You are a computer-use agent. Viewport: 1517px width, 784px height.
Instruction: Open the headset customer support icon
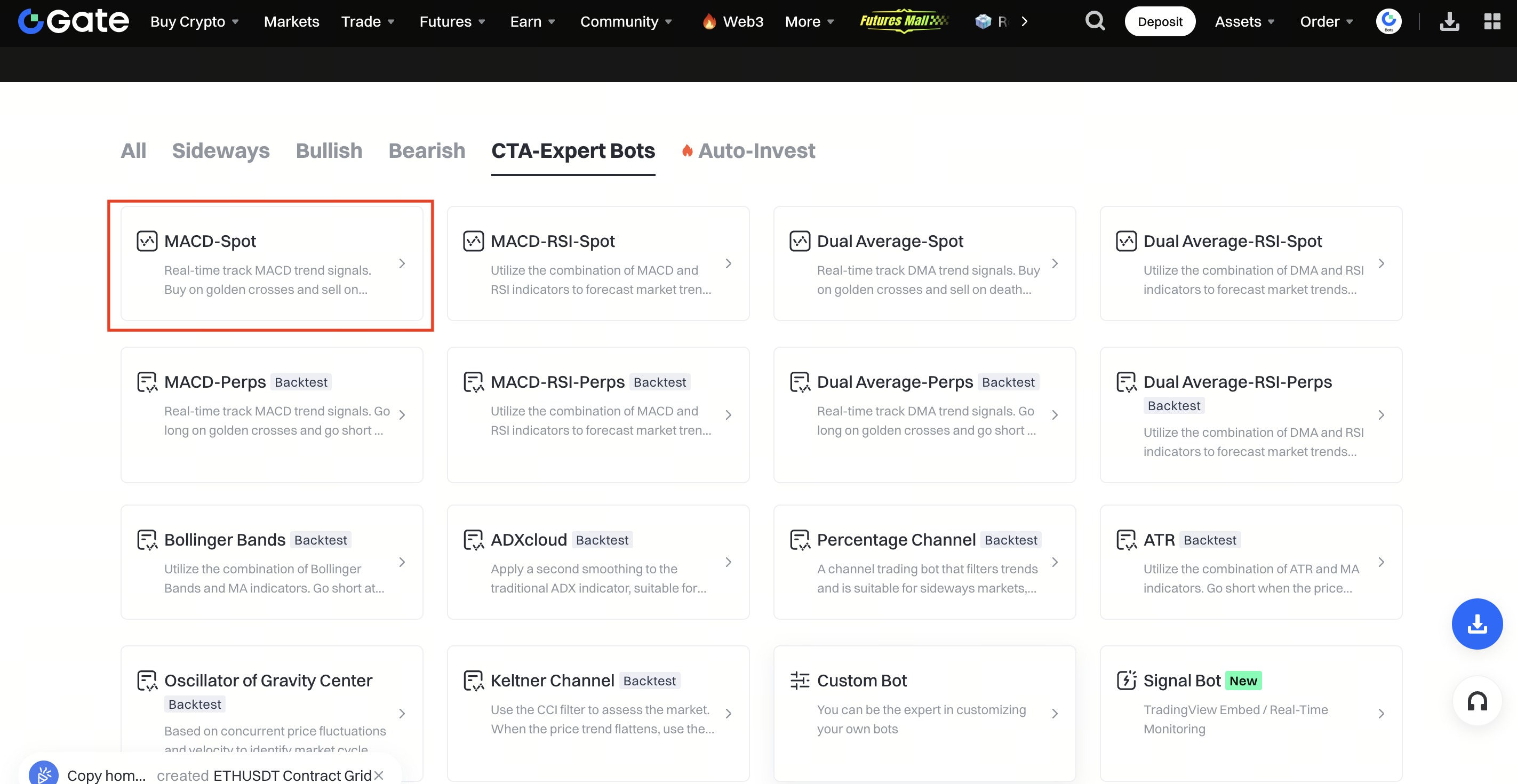(1477, 701)
